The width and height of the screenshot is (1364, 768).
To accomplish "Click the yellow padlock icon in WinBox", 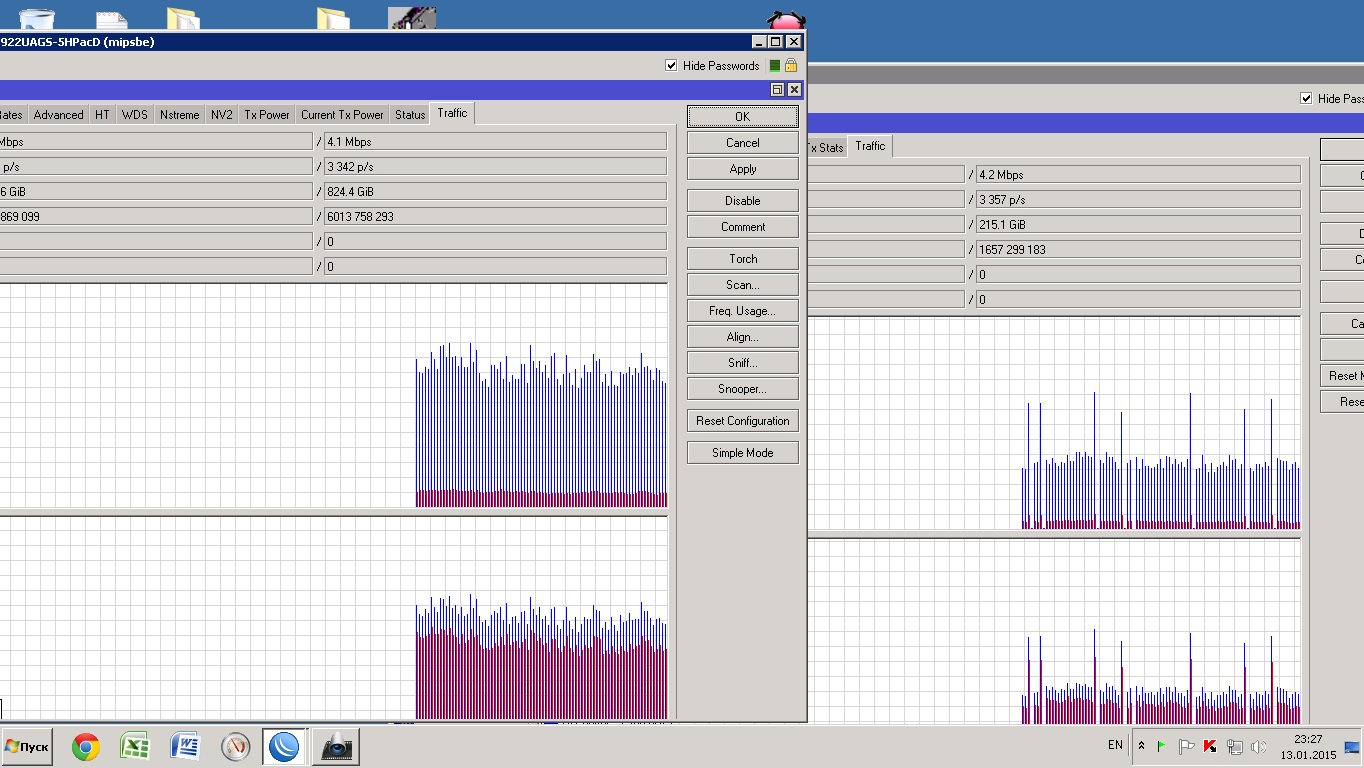I will pos(791,66).
